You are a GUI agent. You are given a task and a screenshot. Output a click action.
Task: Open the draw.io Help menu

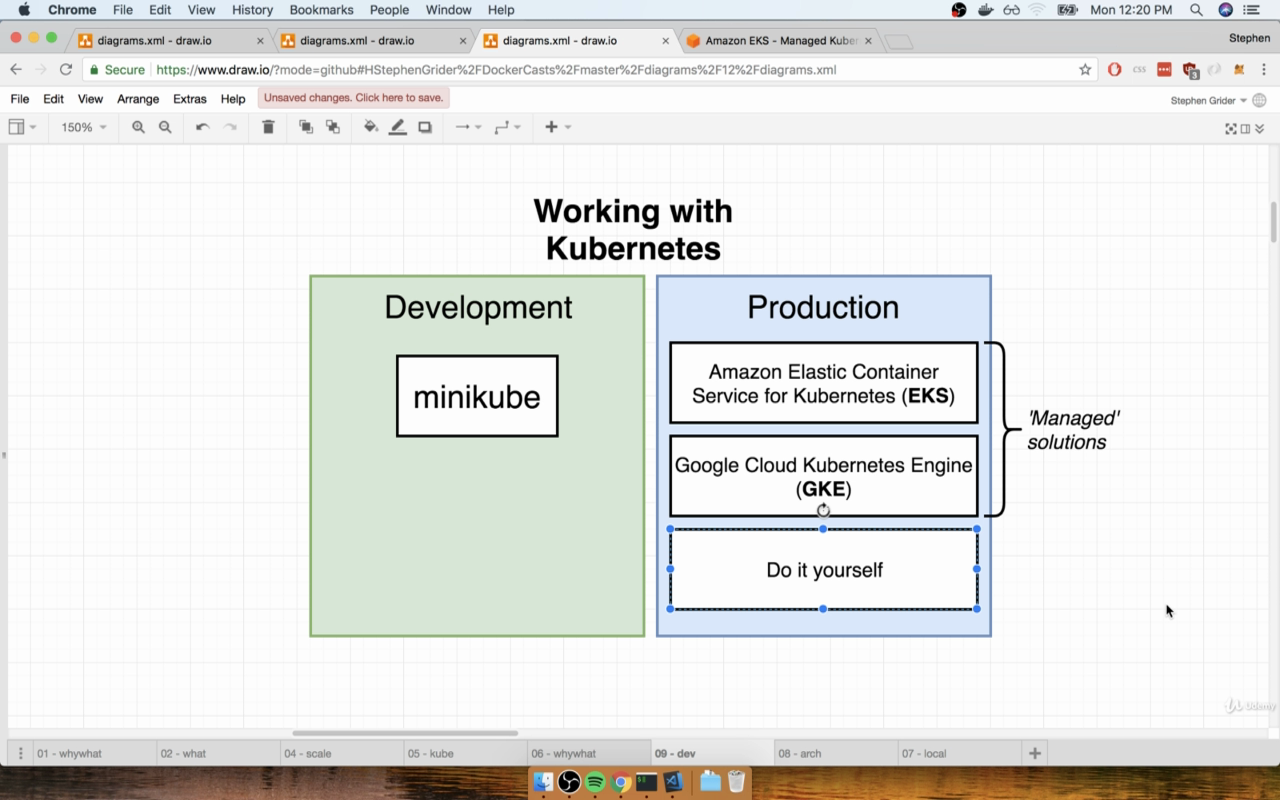pos(233,99)
